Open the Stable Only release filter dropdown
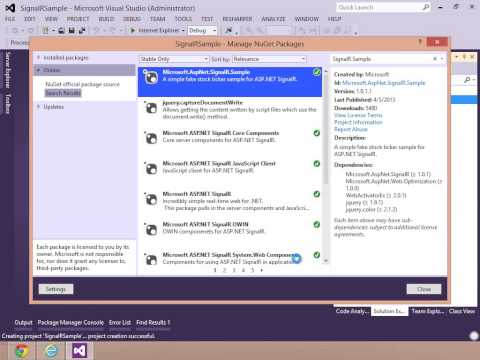 tap(174, 59)
